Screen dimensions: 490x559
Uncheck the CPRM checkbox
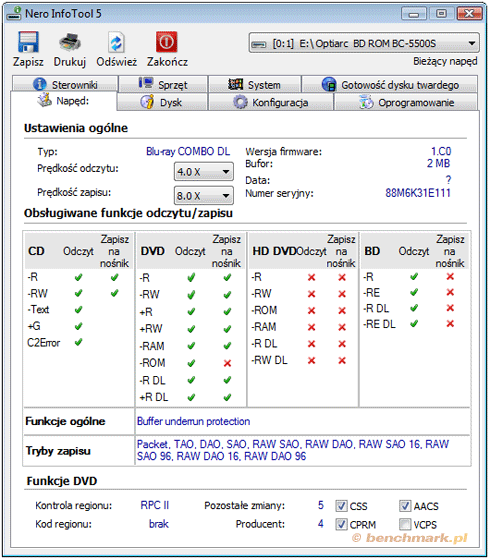pyautogui.click(x=342, y=524)
